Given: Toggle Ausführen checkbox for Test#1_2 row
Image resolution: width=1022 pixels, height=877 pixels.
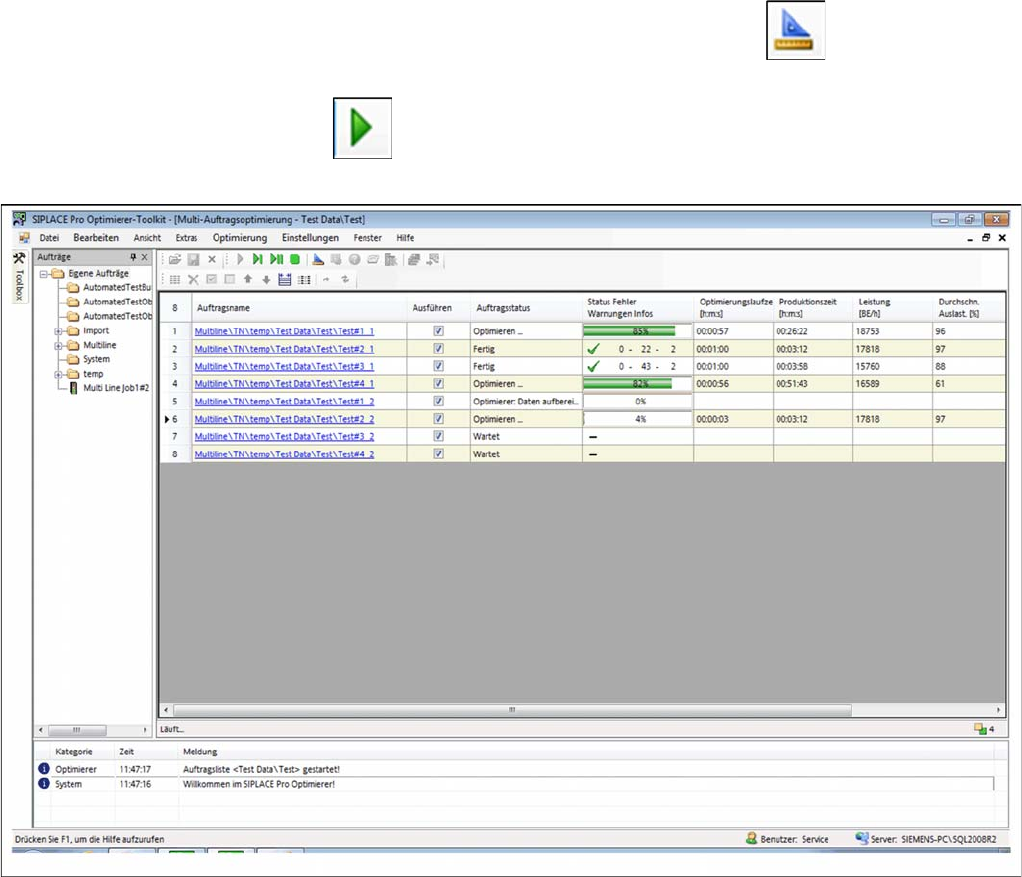Looking at the screenshot, I should point(438,401).
